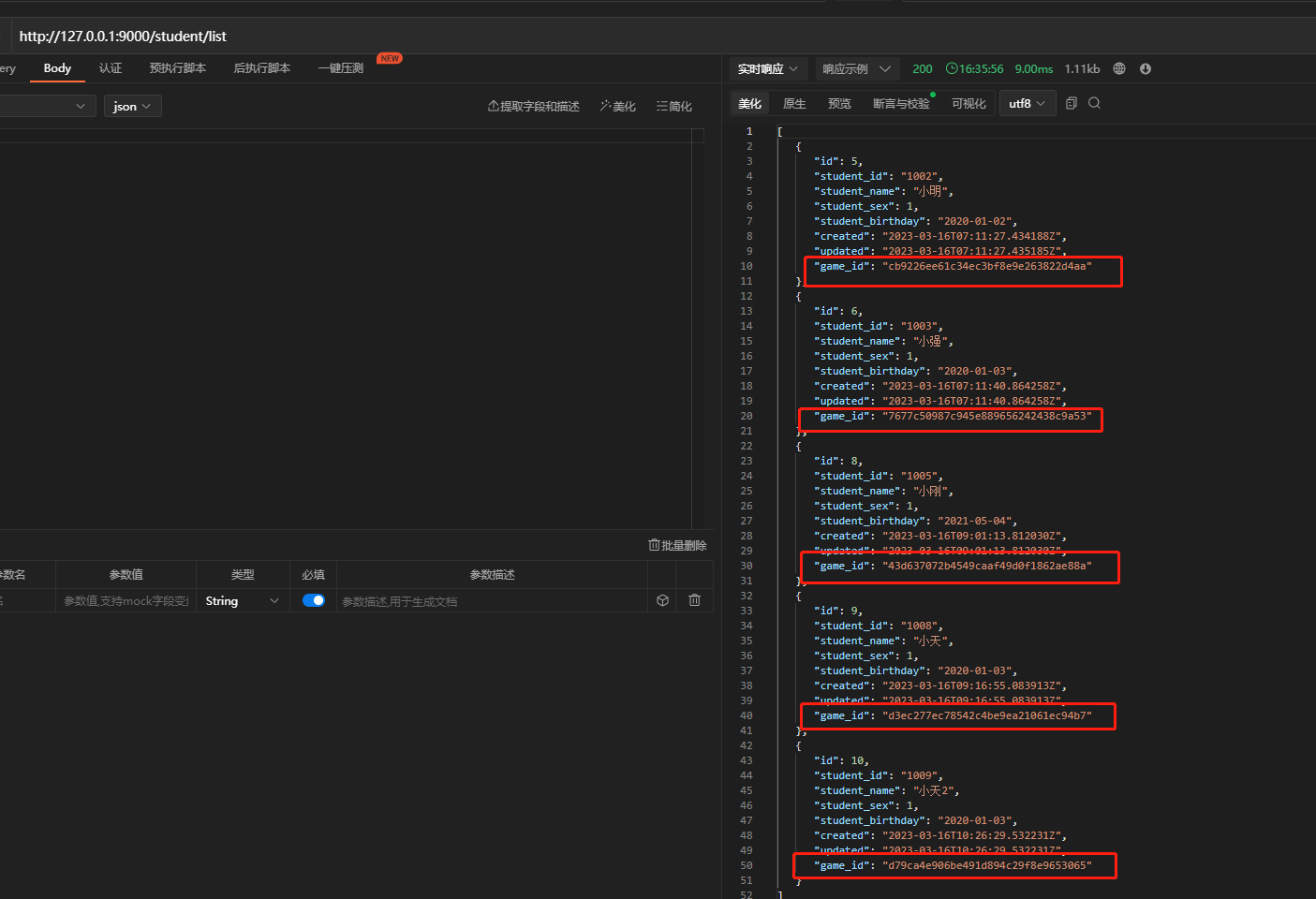Open the 响应示例 dropdown

coord(857,68)
